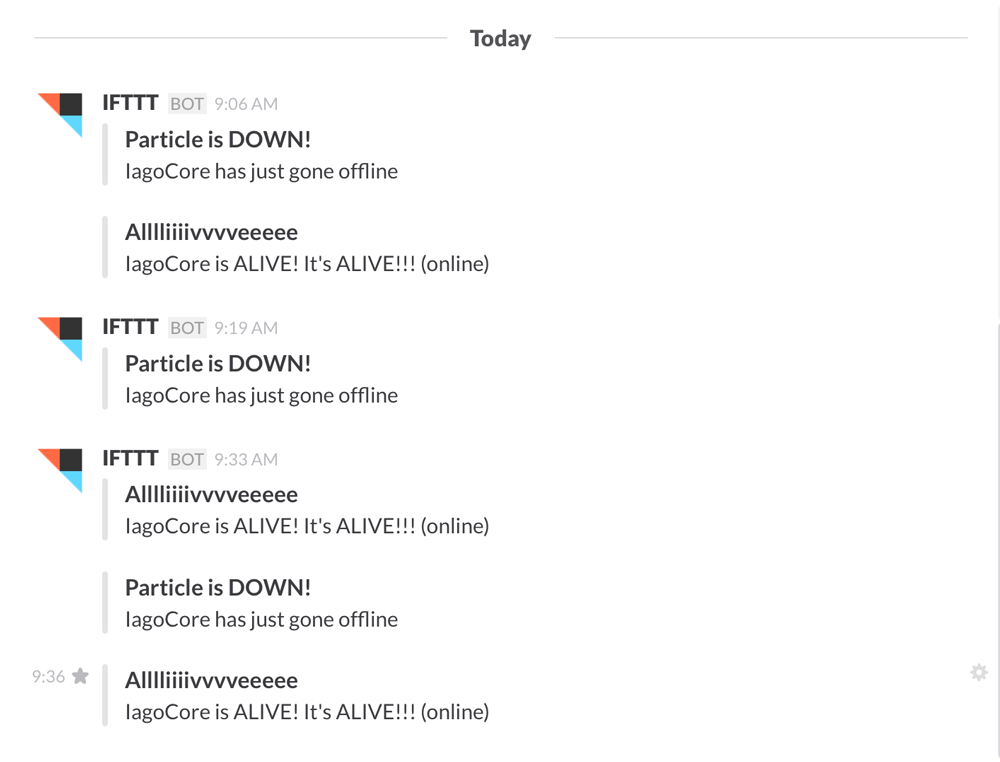
Task: Open IFTTT sender name at 9:19 AM
Action: (x=130, y=327)
